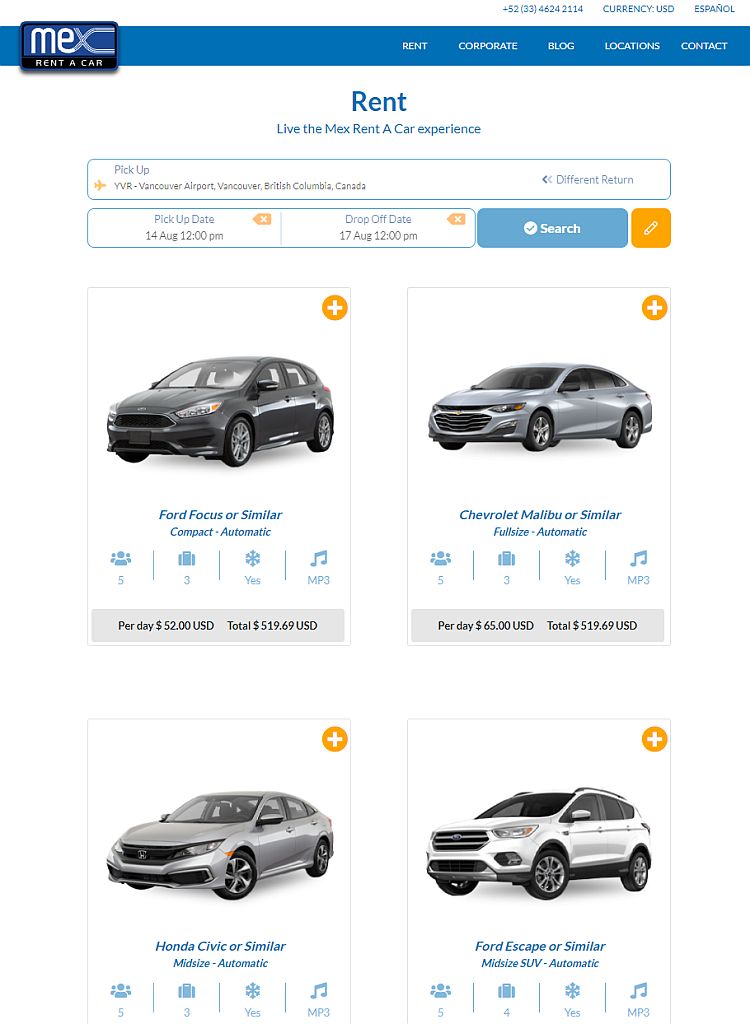Call the +52 (33) 4624 2114 phone link
This screenshot has height=1024, width=750.
(542, 8)
